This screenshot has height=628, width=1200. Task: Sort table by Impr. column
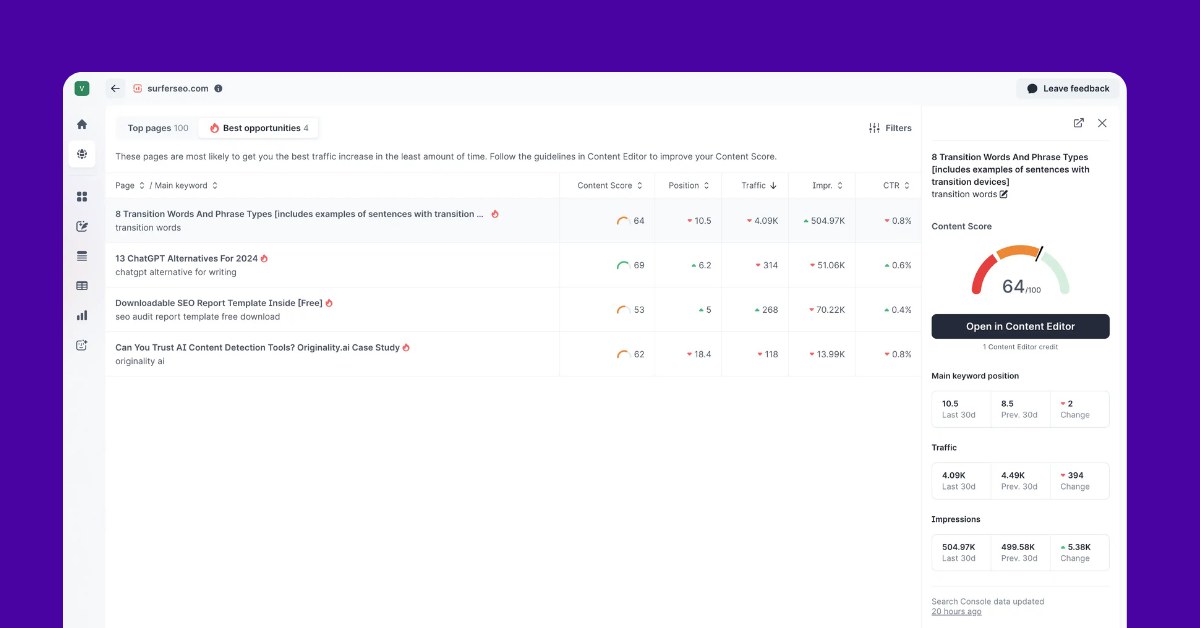[x=827, y=185]
